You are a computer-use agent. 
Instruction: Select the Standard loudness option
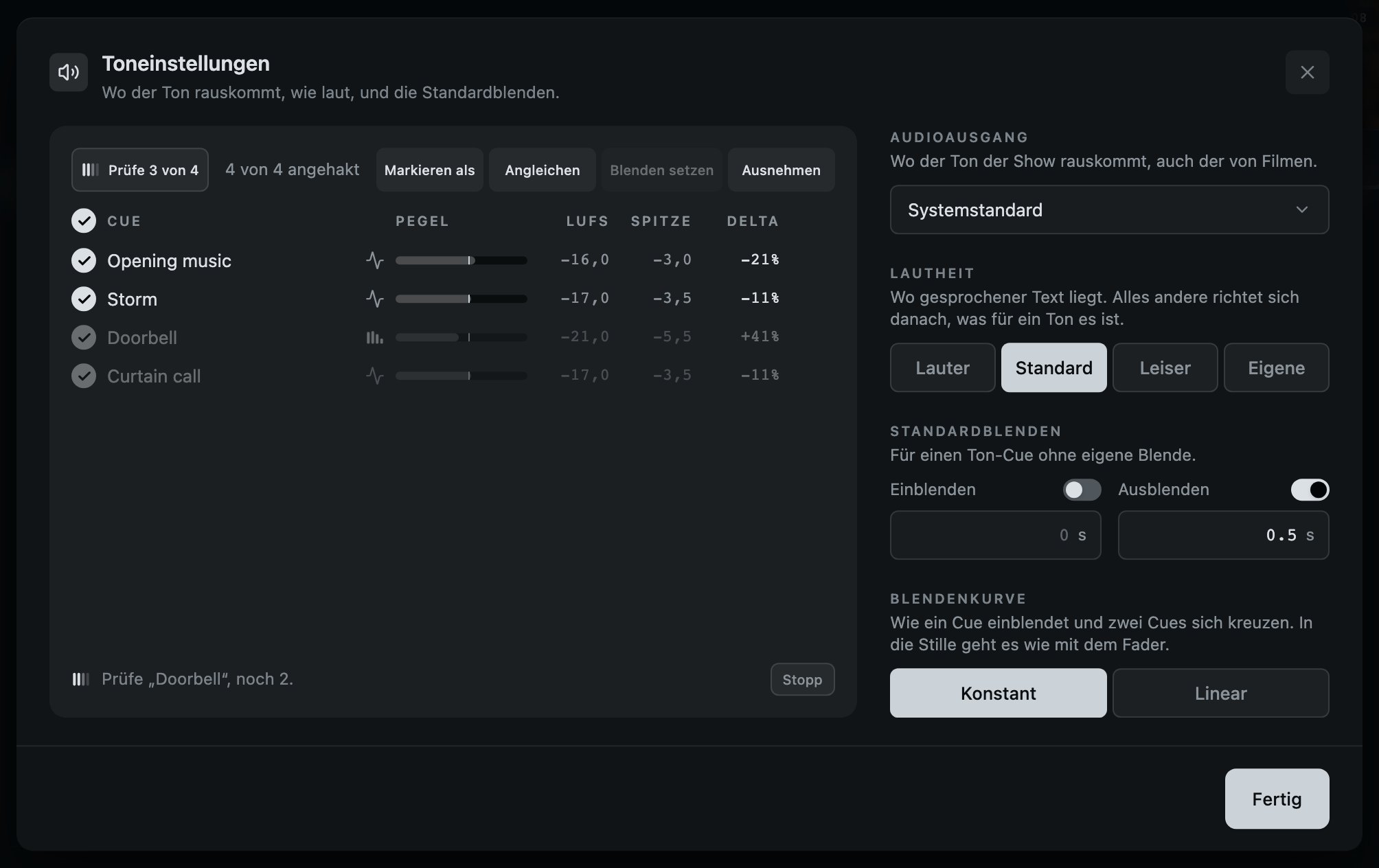click(1053, 367)
